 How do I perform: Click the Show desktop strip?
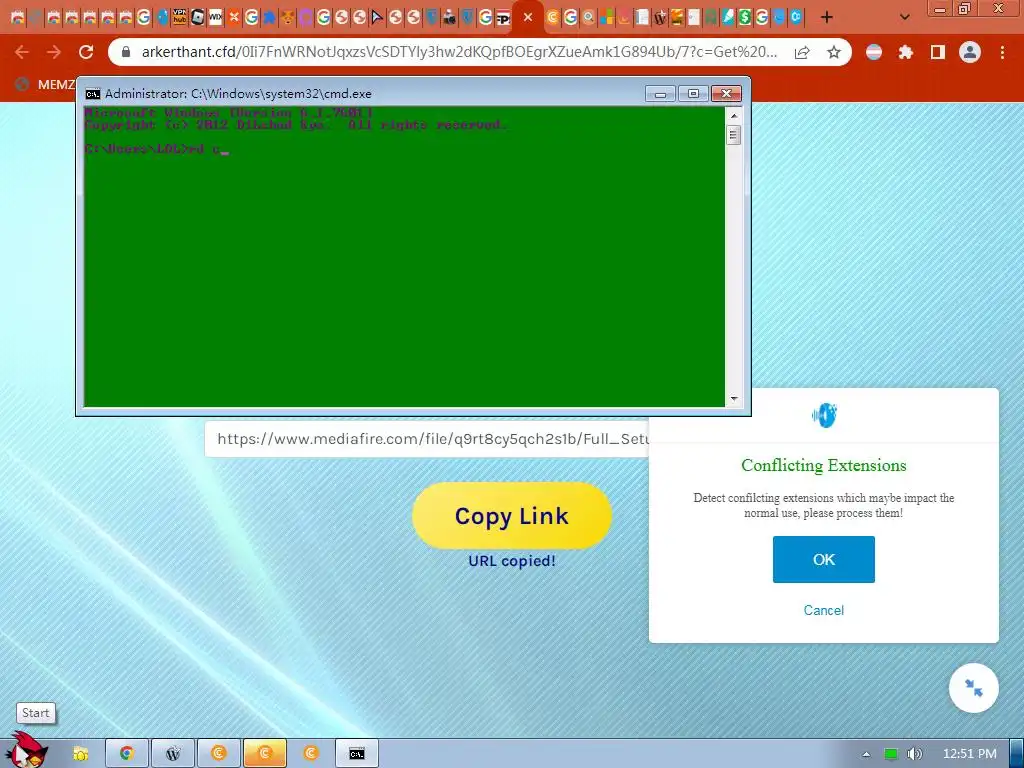tap(1017, 754)
